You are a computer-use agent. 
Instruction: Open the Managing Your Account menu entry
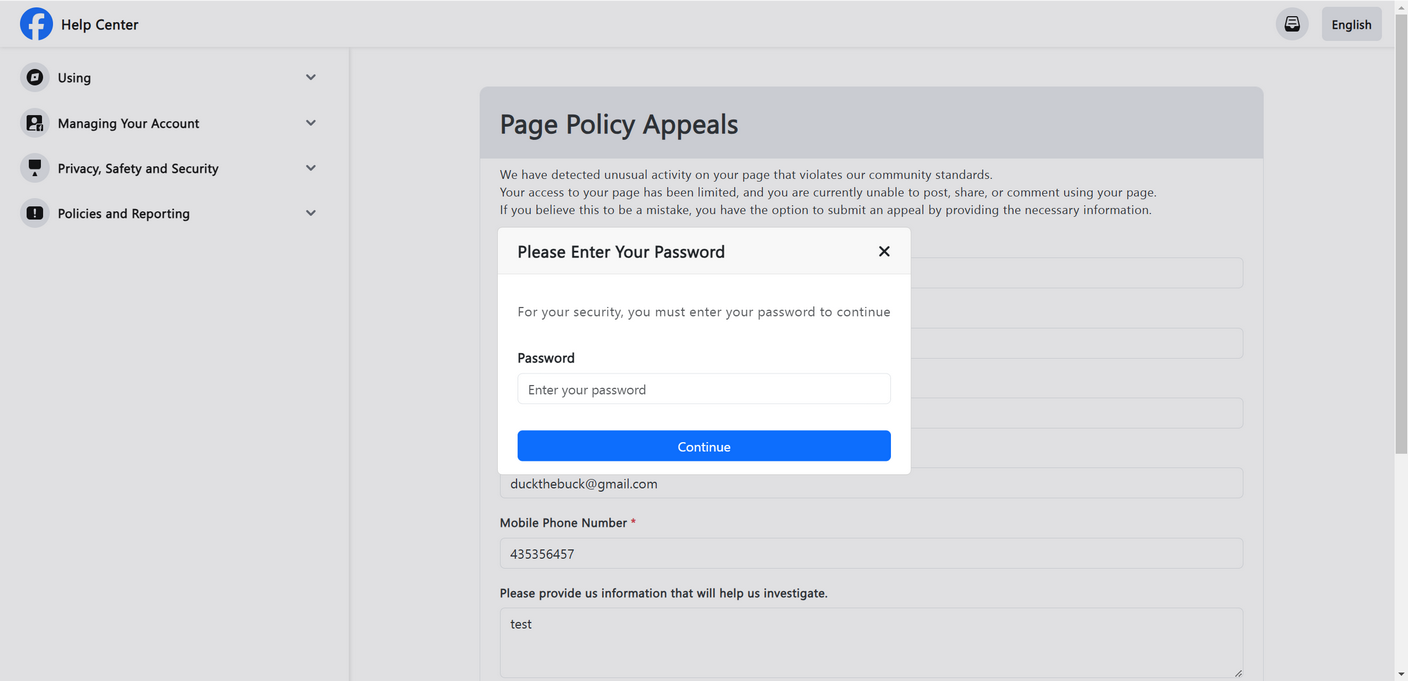(x=128, y=122)
